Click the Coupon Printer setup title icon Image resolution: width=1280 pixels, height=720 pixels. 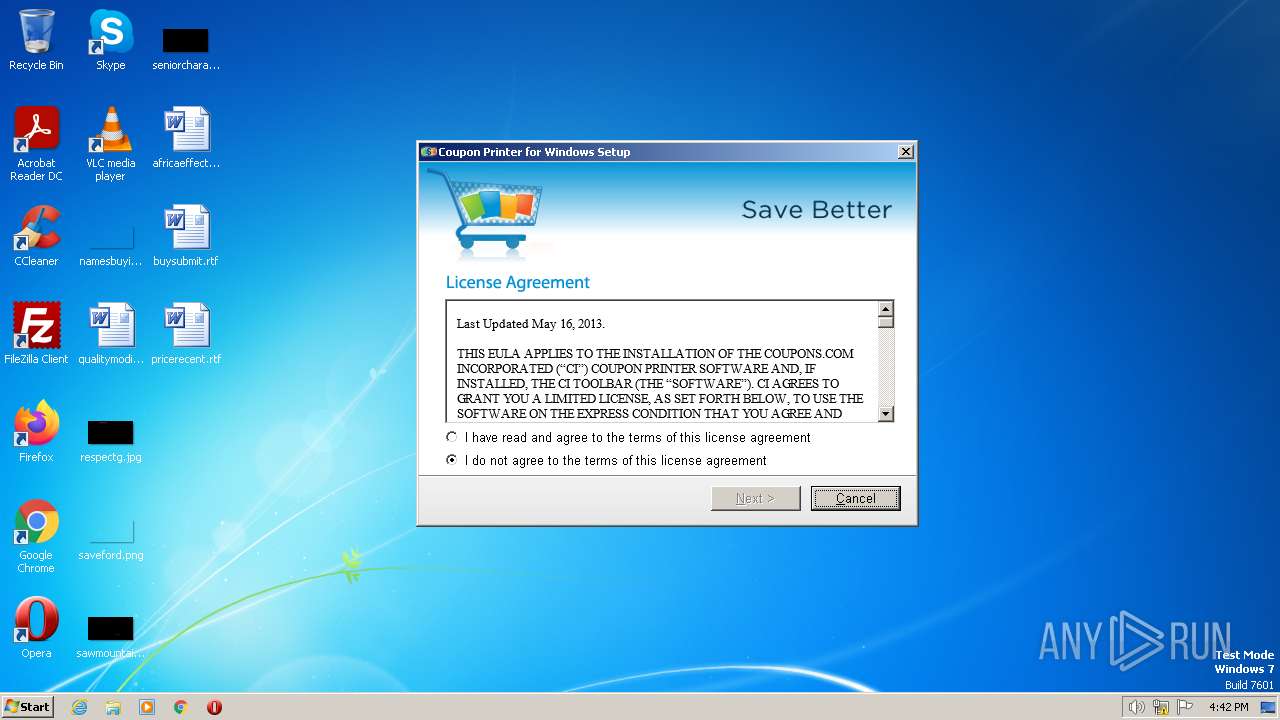[428, 152]
